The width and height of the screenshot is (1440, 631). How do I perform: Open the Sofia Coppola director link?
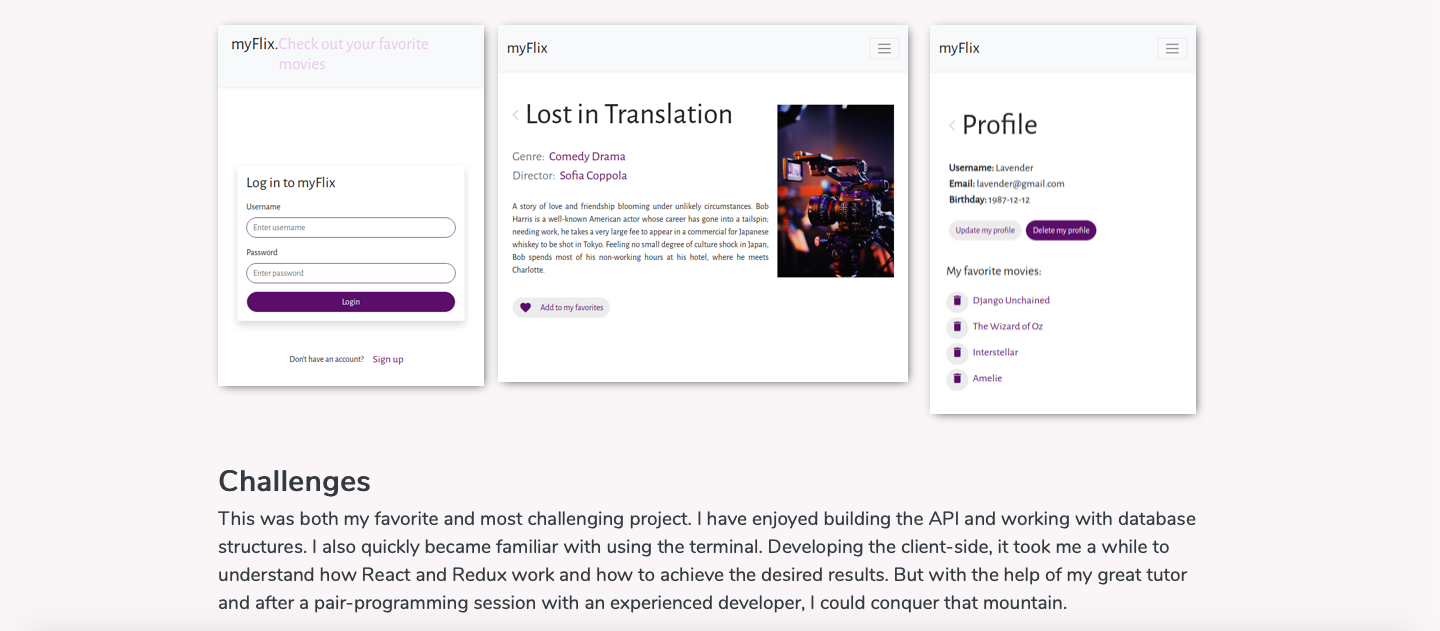coord(593,176)
